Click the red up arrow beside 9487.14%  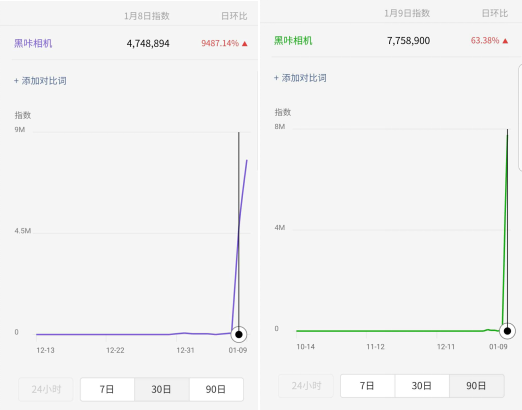point(245,43)
